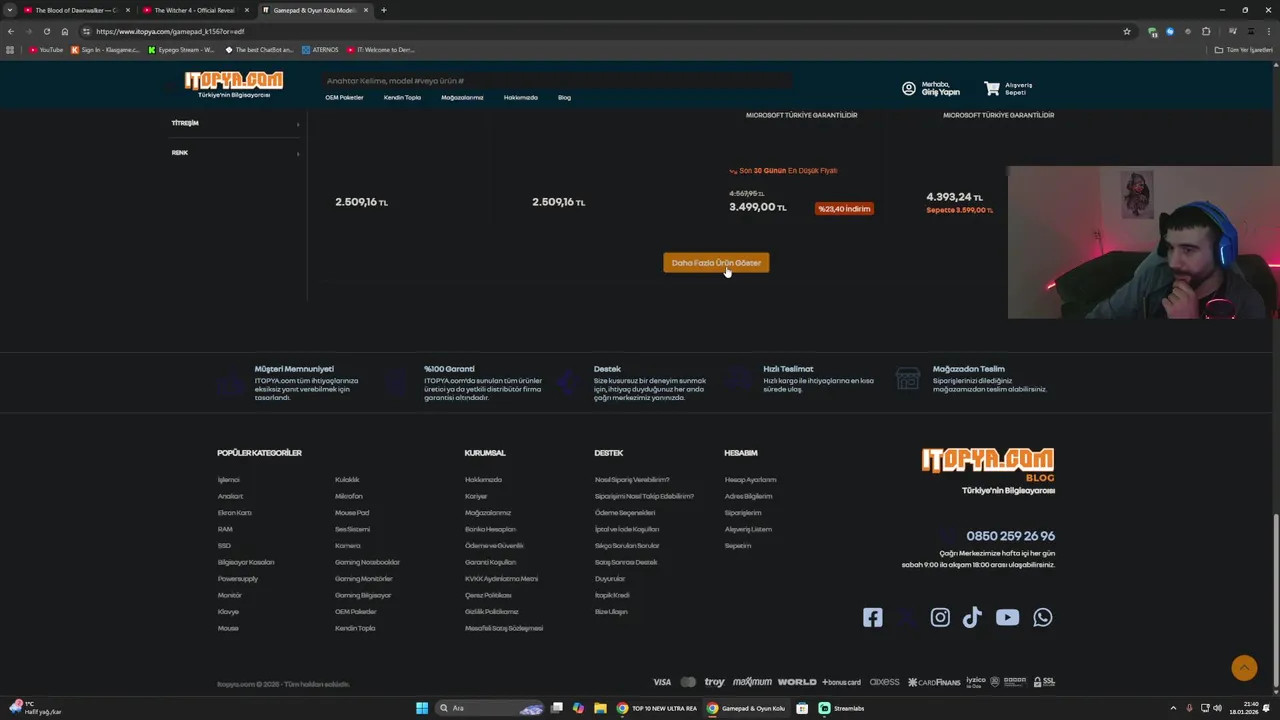The width and height of the screenshot is (1280, 720).
Task: Open Hakkımızda header menu item
Action: (521, 98)
